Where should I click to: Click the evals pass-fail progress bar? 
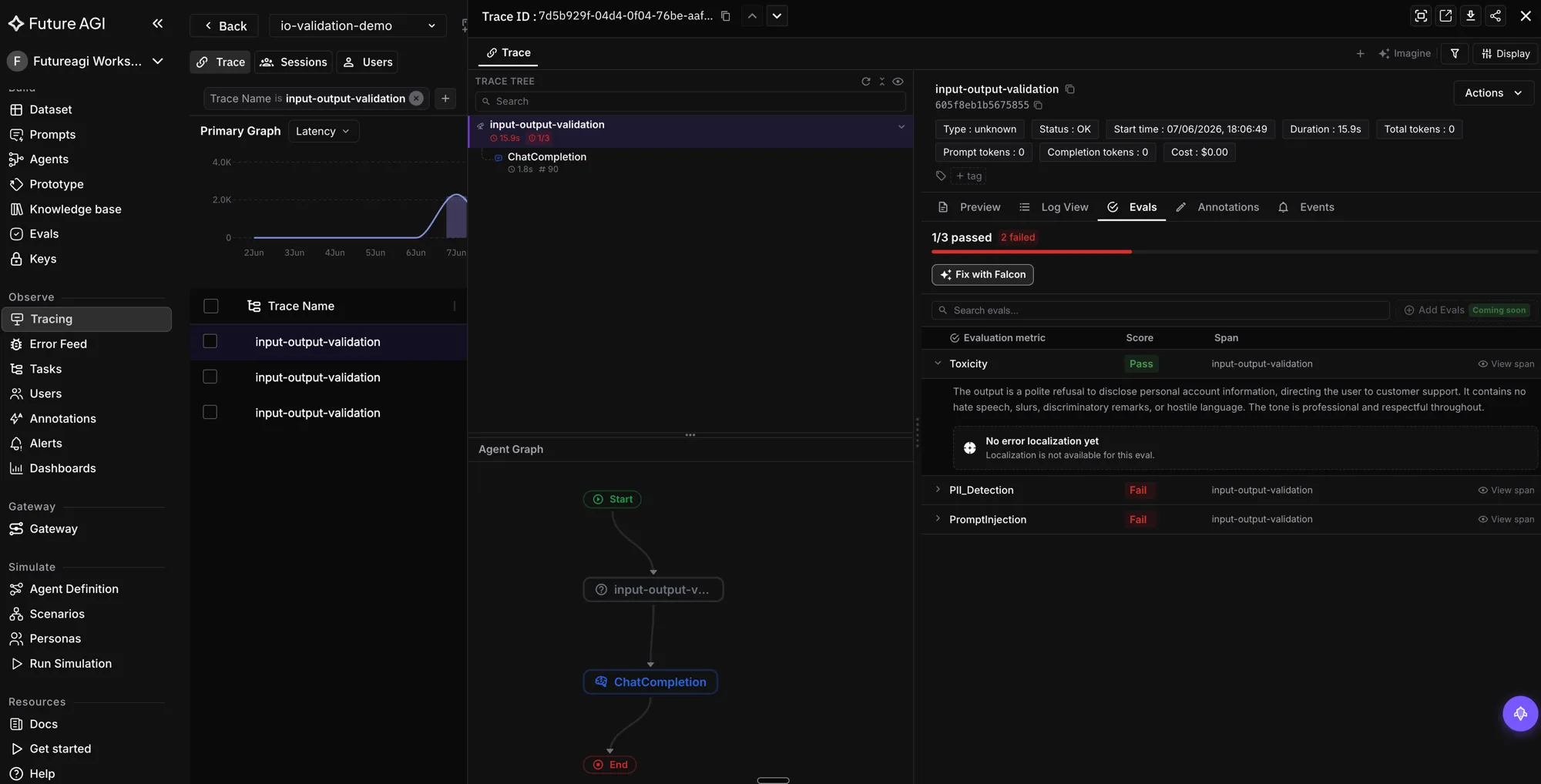[1234, 252]
